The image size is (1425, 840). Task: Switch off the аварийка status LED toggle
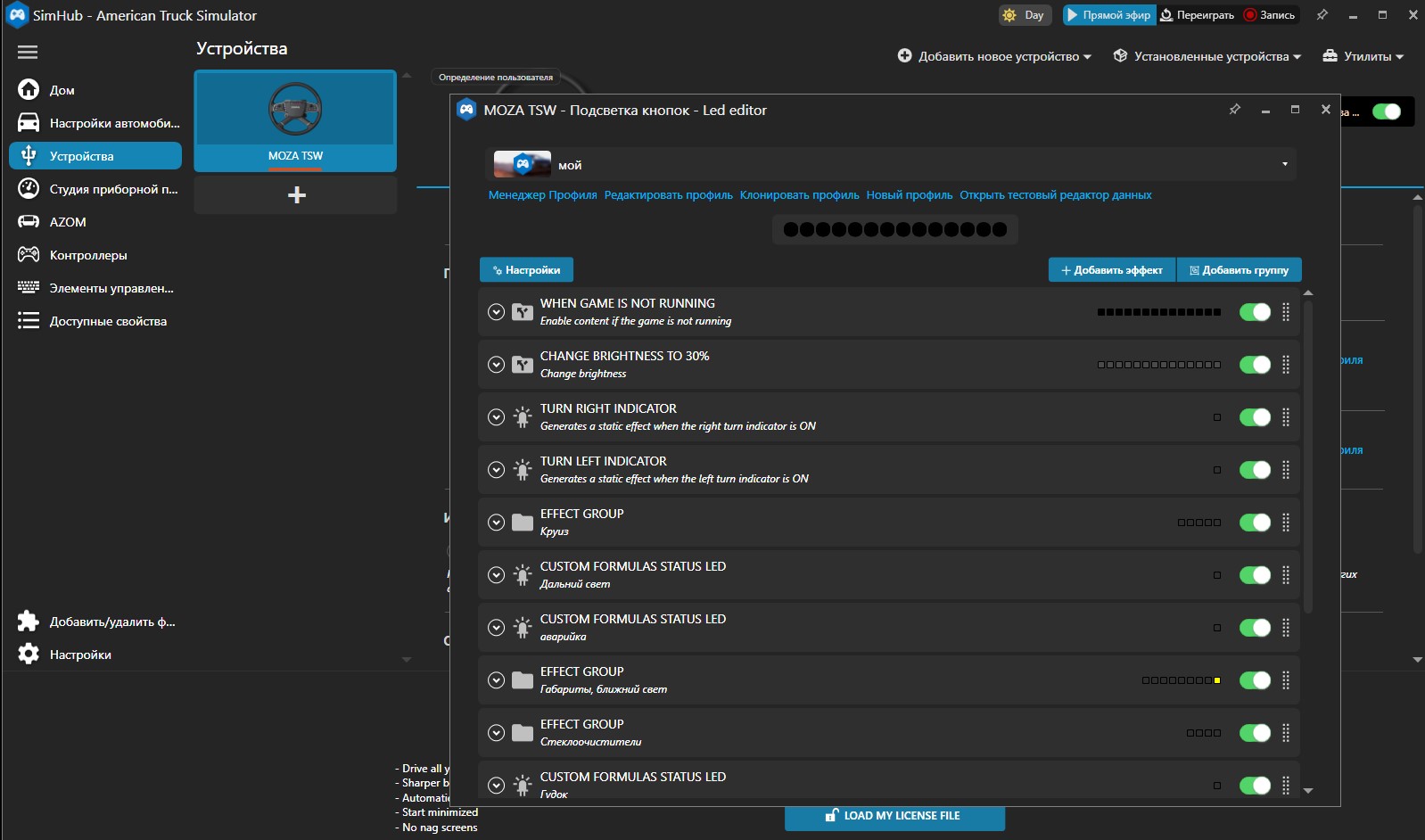[x=1255, y=628]
